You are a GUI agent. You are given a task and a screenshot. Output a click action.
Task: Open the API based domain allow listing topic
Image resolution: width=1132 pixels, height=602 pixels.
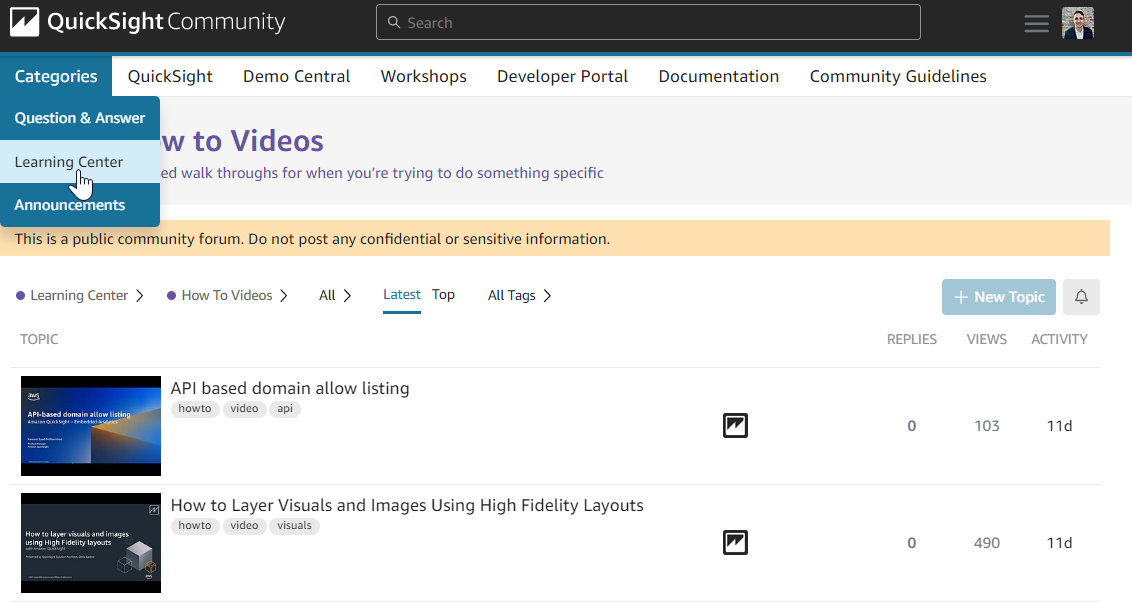tap(290, 388)
